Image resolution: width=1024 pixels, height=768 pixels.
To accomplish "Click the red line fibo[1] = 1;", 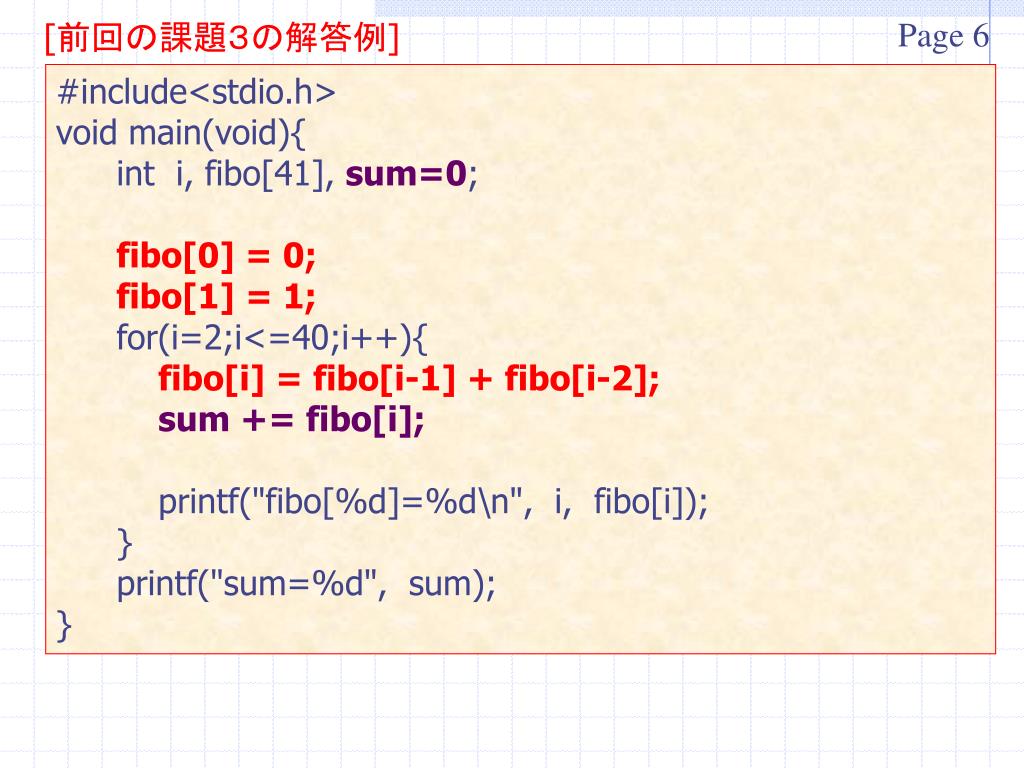I will coord(216,296).
